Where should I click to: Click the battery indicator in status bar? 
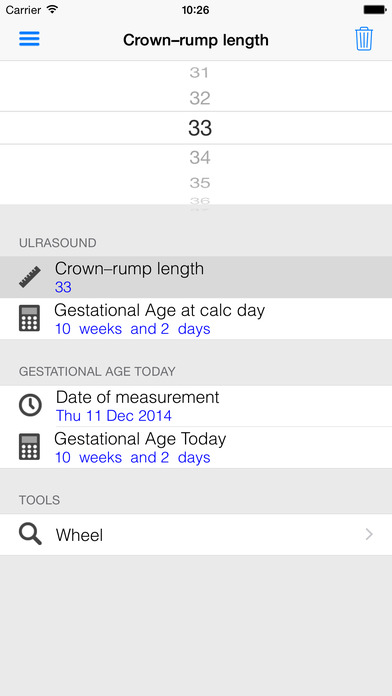[374, 9]
